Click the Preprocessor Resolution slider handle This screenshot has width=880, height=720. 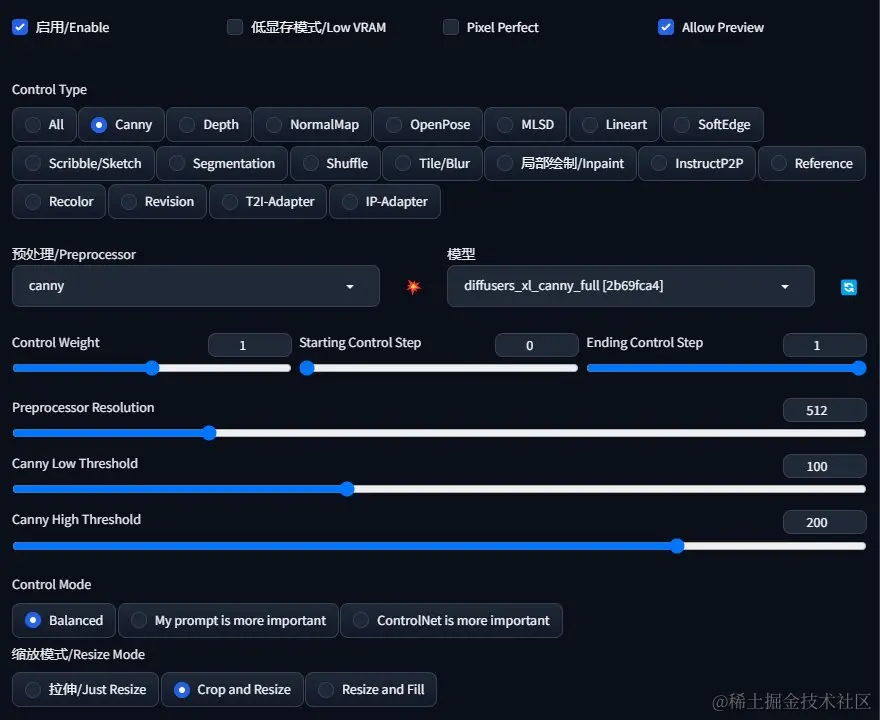tap(209, 433)
